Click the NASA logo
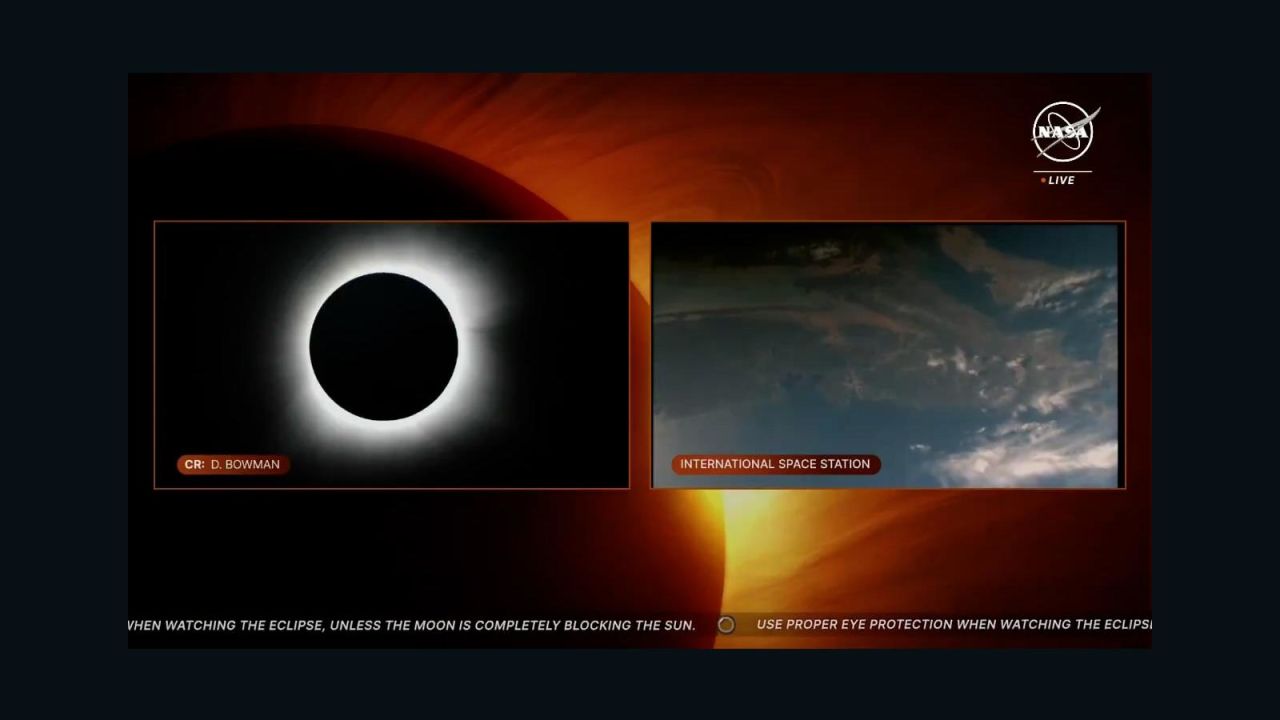Image resolution: width=1280 pixels, height=720 pixels. tap(1065, 132)
